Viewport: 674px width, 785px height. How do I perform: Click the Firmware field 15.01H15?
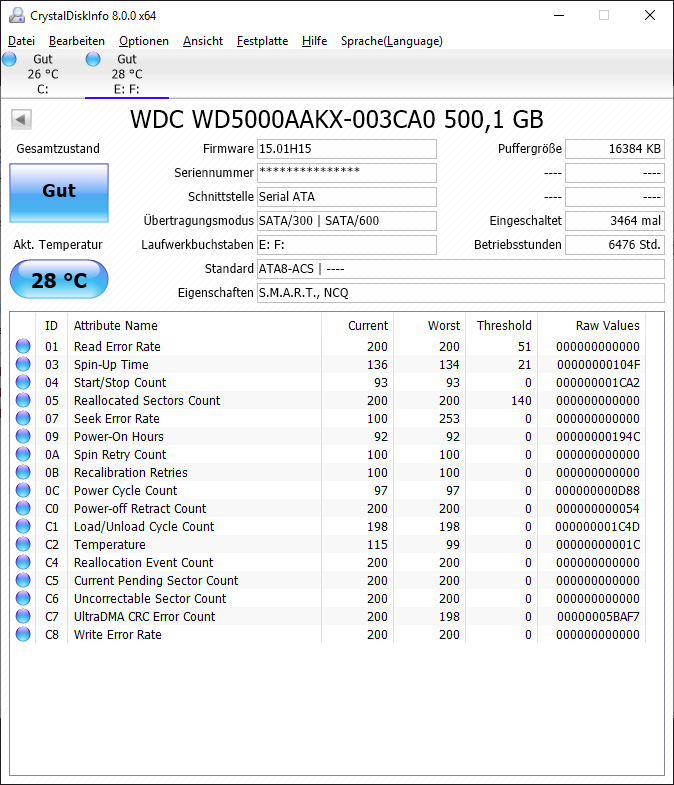click(347, 149)
